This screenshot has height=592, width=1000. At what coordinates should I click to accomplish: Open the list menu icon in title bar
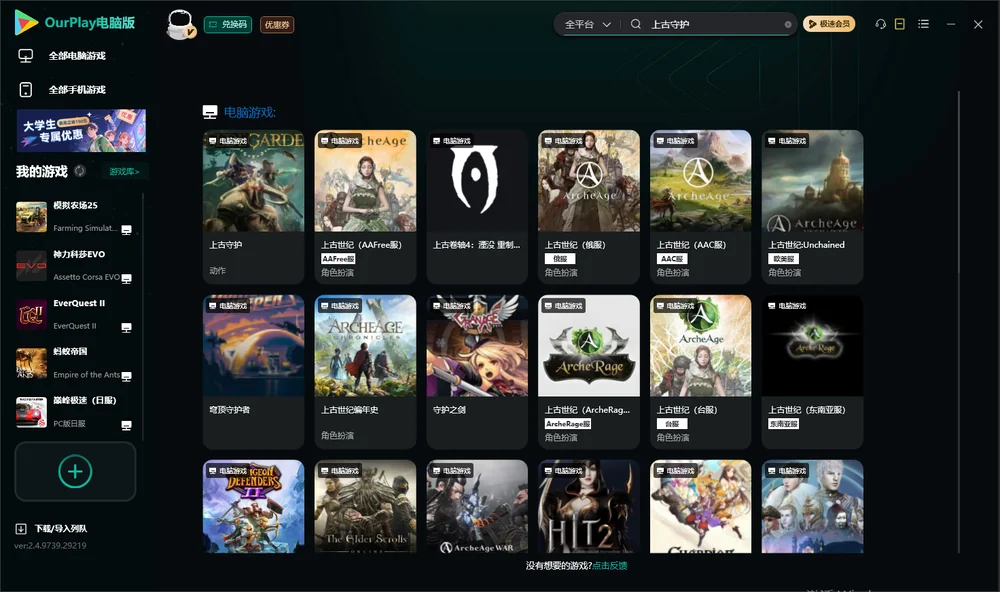click(x=923, y=24)
